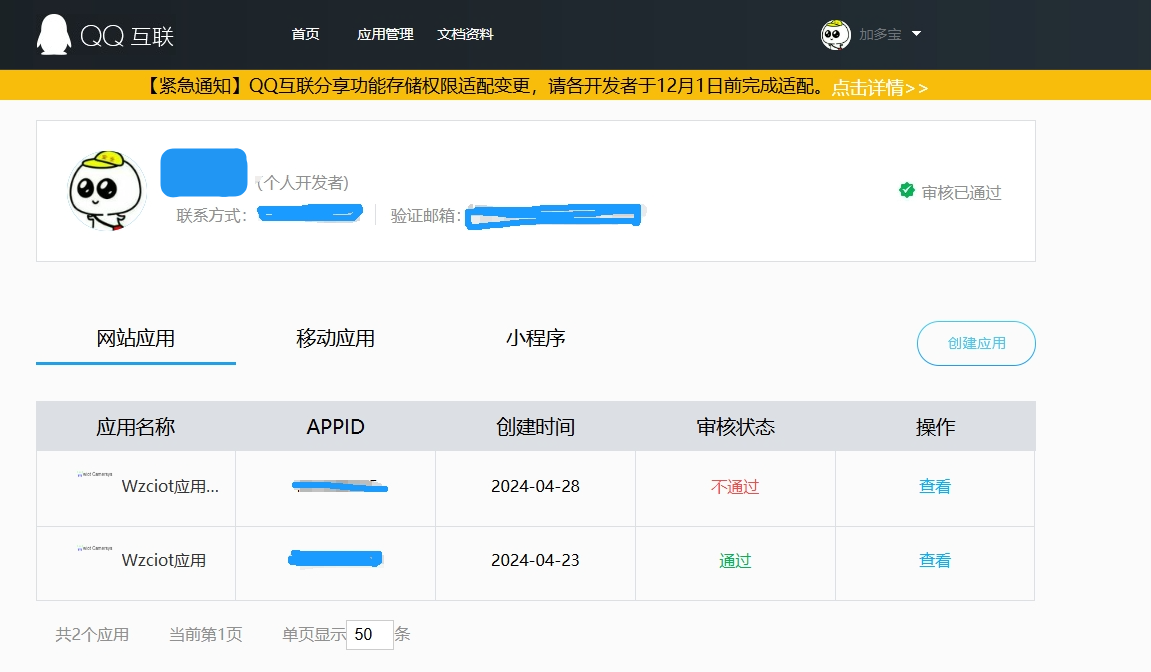Expand the 加多宝 account dropdown arrow
The width and height of the screenshot is (1151, 672).
[x=916, y=33]
